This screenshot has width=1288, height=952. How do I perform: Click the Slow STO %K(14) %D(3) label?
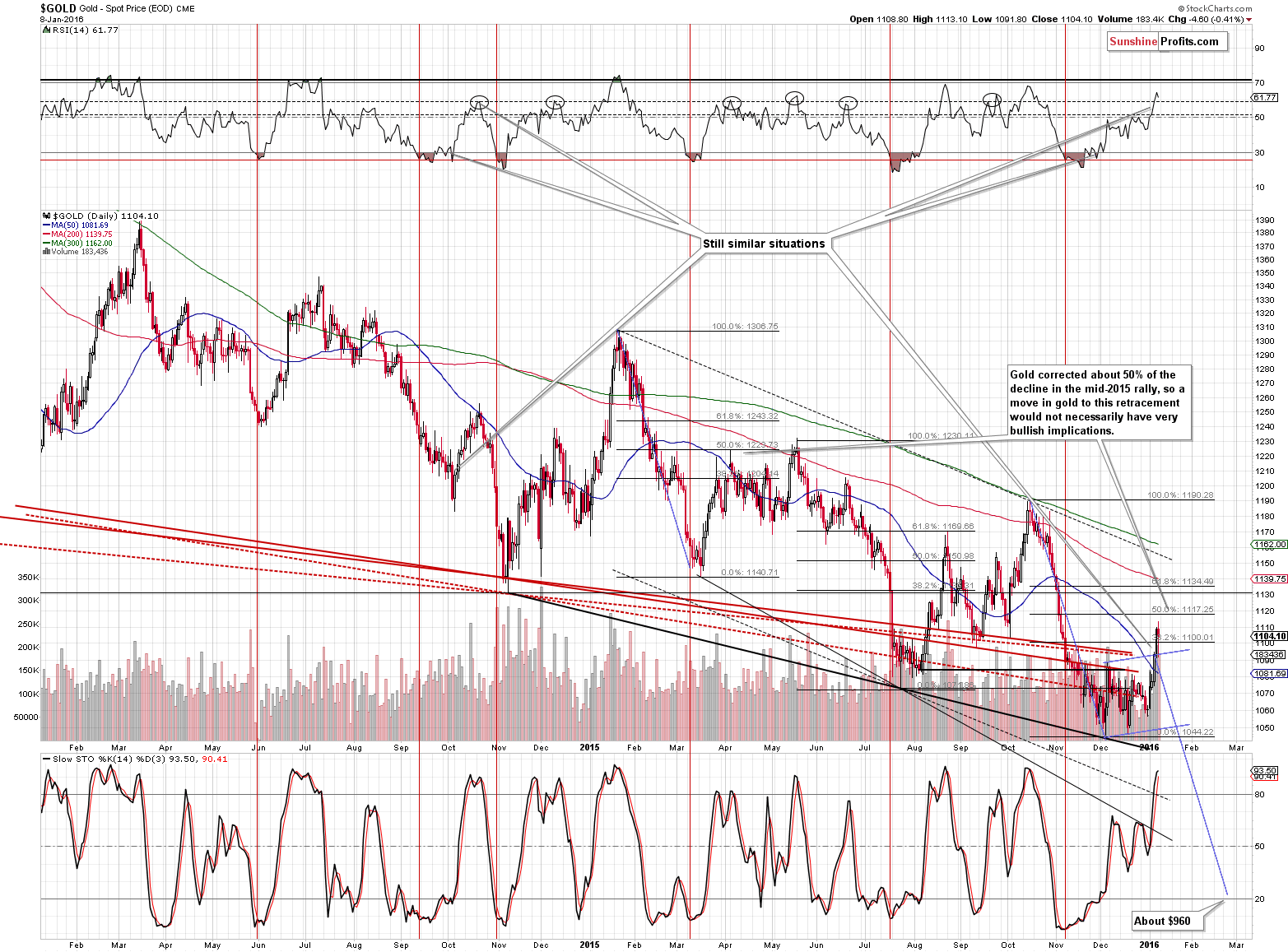[135, 759]
